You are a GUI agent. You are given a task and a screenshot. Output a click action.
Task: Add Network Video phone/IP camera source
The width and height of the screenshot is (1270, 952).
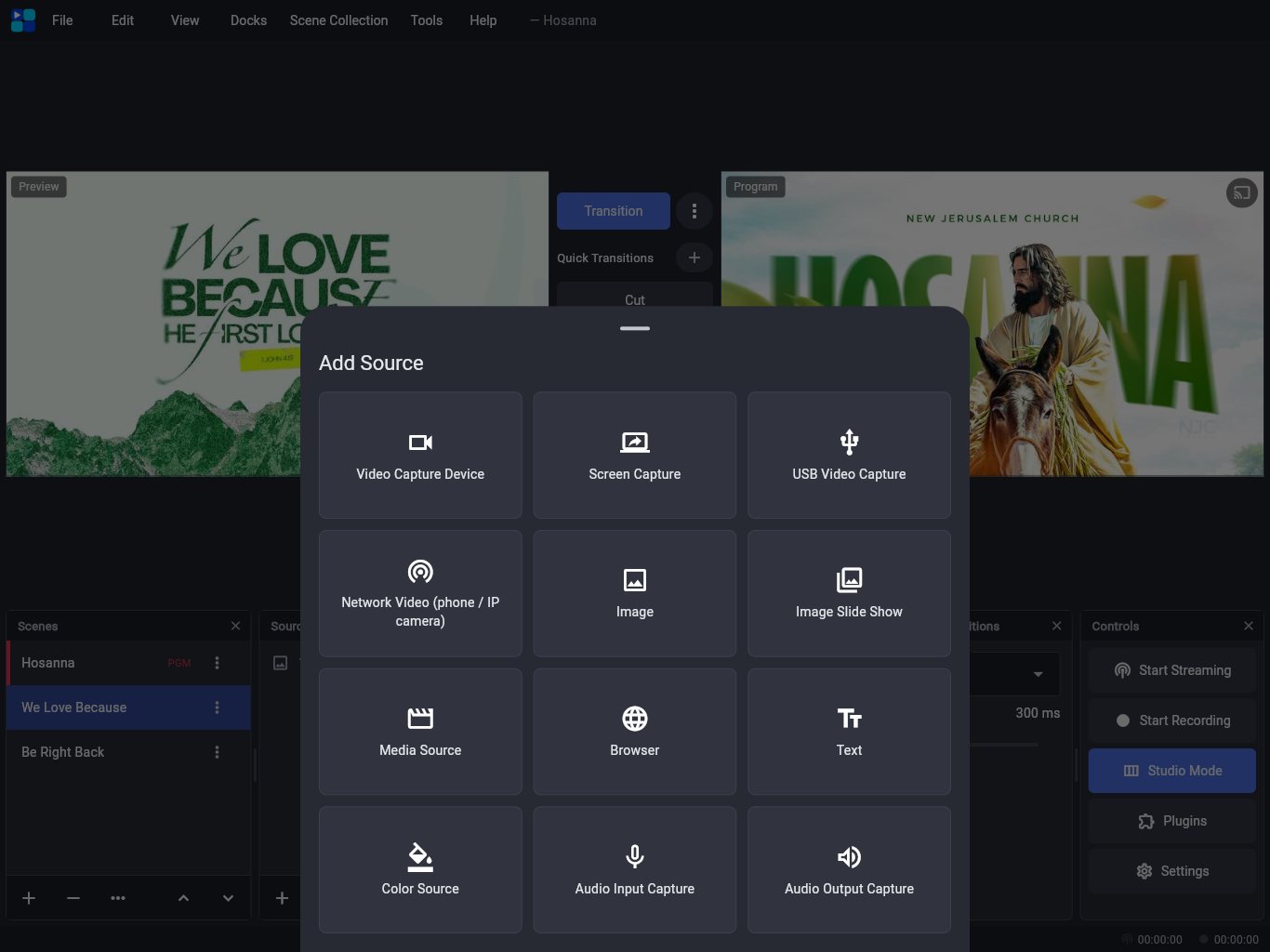click(420, 593)
